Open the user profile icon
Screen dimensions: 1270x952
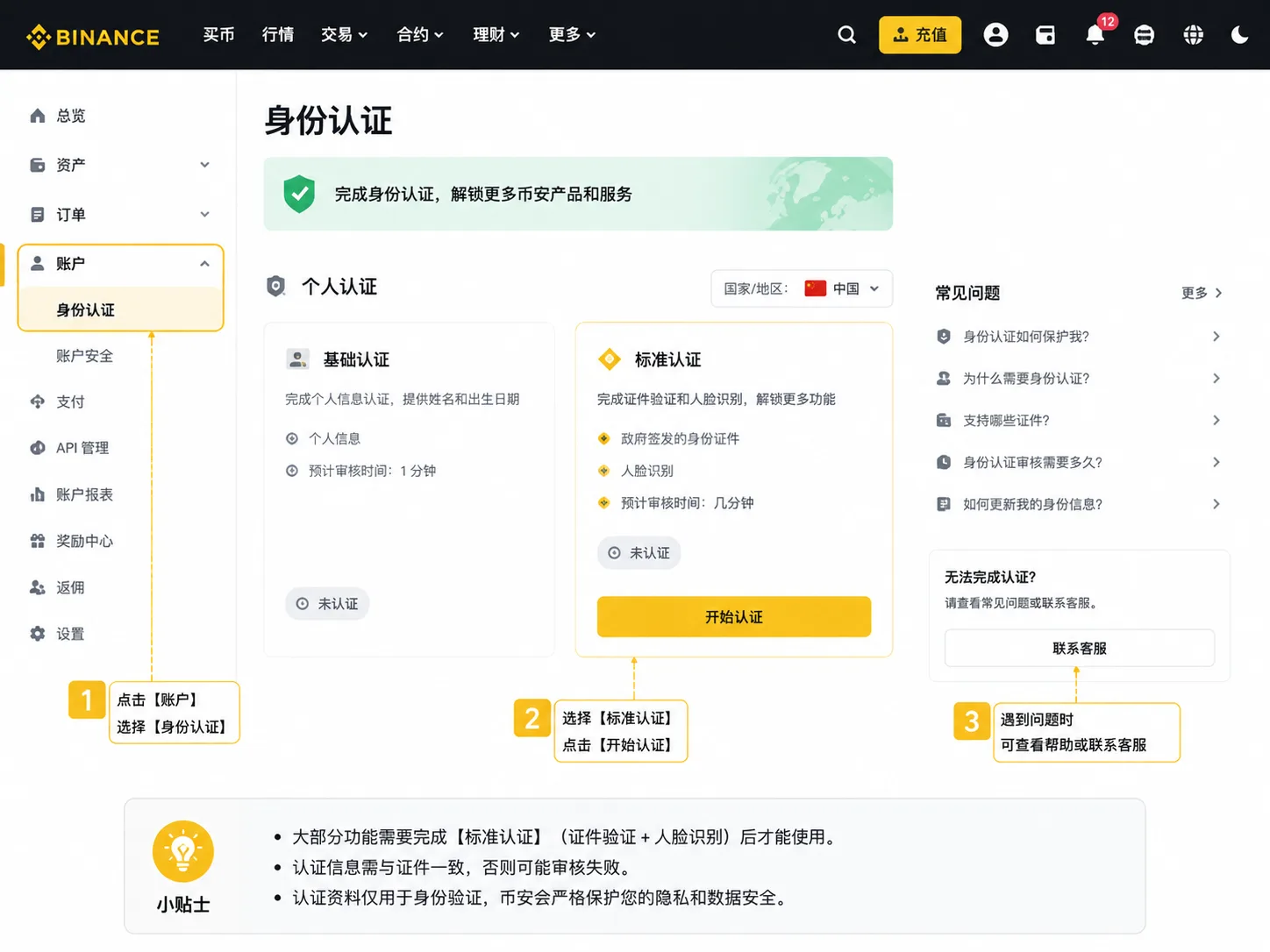coord(995,35)
